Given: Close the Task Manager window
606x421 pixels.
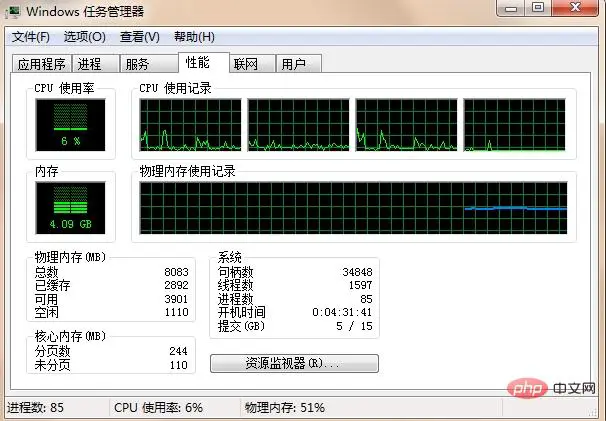Looking at the screenshot, I should [x=575, y=8].
